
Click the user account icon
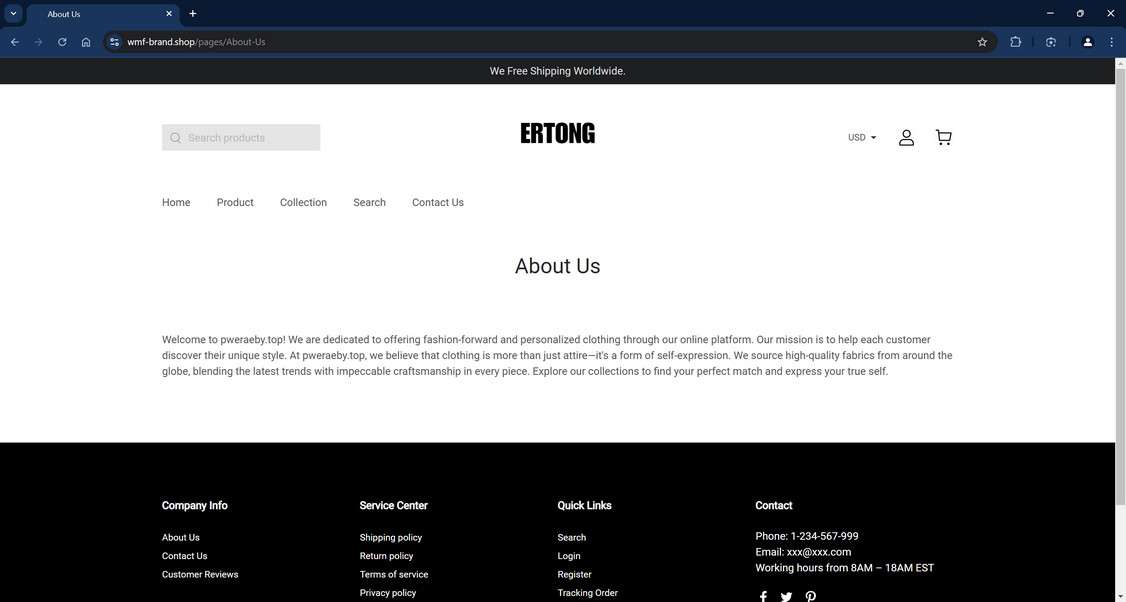pyautogui.click(x=906, y=137)
